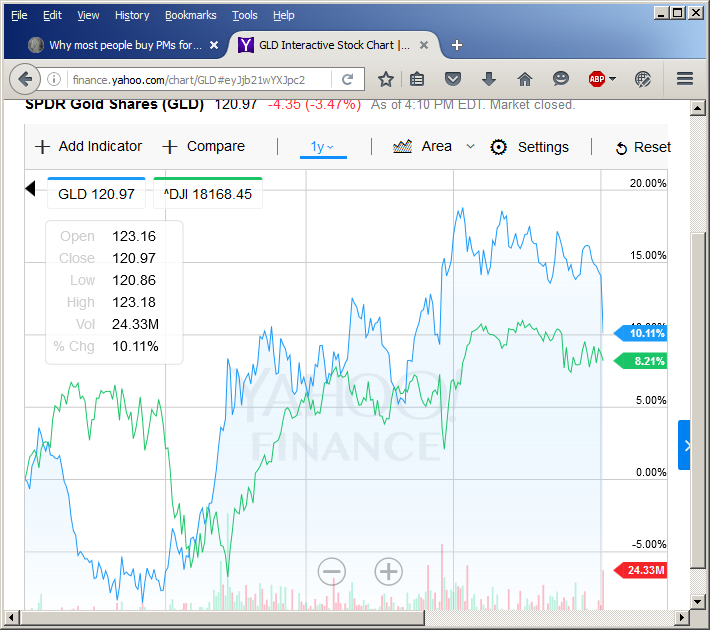Click the horizontal scrollbar thumb
The image size is (710, 630).
[x=222, y=617]
